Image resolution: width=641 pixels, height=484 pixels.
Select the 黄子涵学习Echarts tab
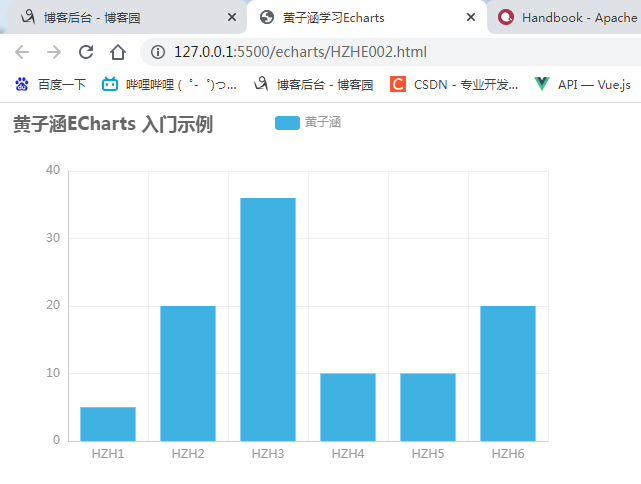pyautogui.click(x=367, y=18)
